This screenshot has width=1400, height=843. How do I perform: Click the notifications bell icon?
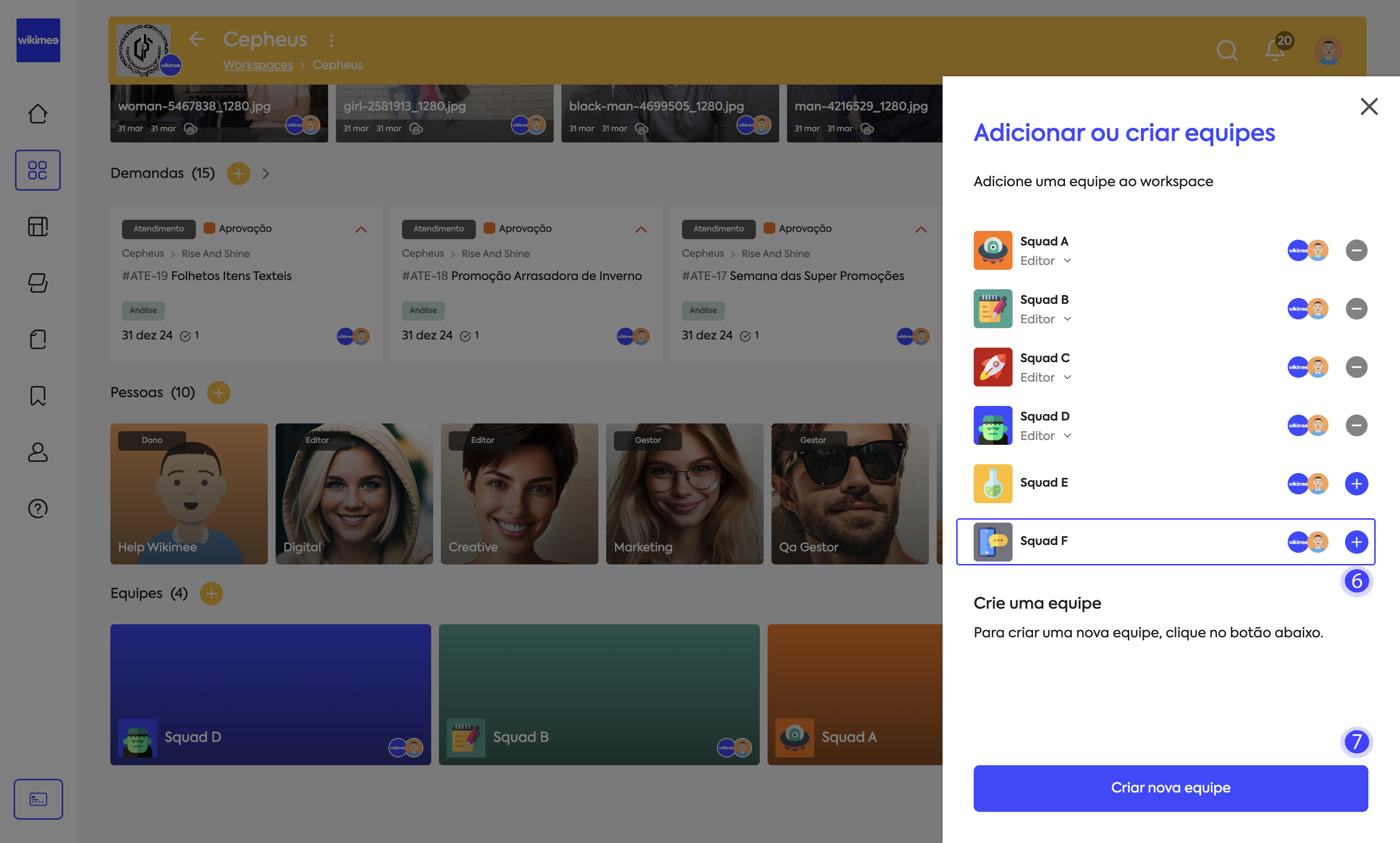1275,51
